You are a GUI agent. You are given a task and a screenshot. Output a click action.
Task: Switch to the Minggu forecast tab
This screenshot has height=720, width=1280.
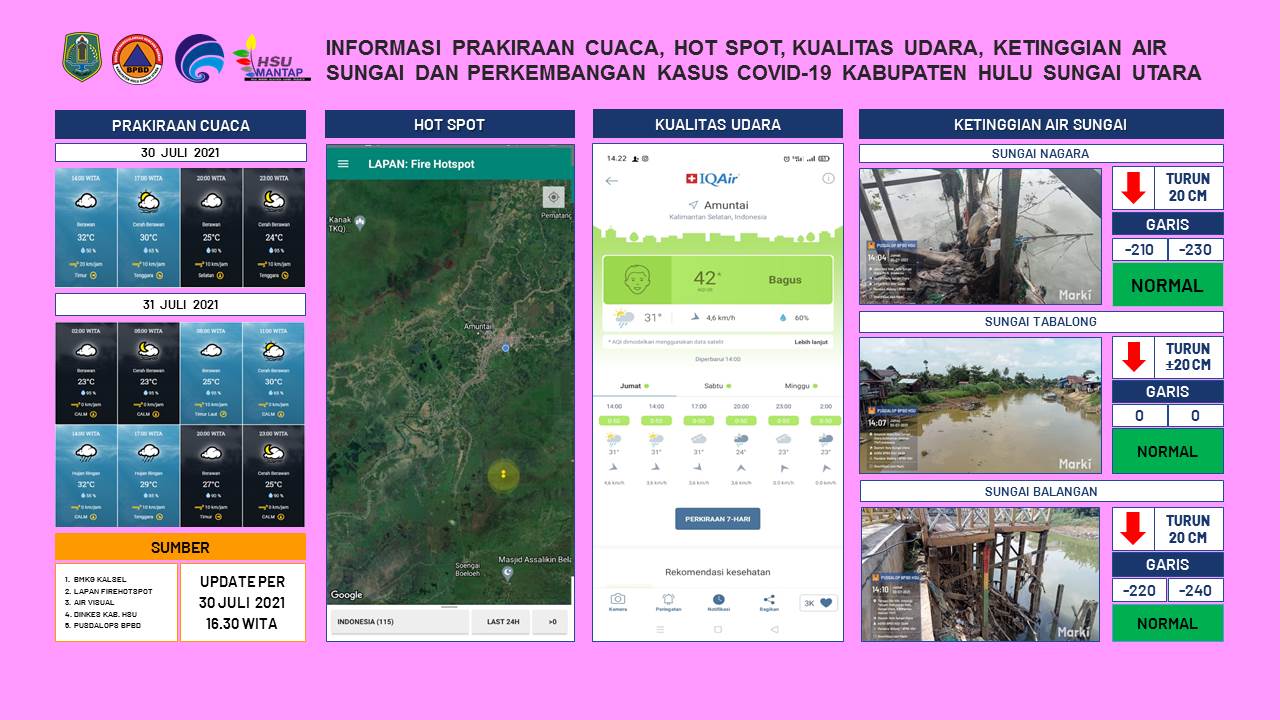(x=800, y=385)
